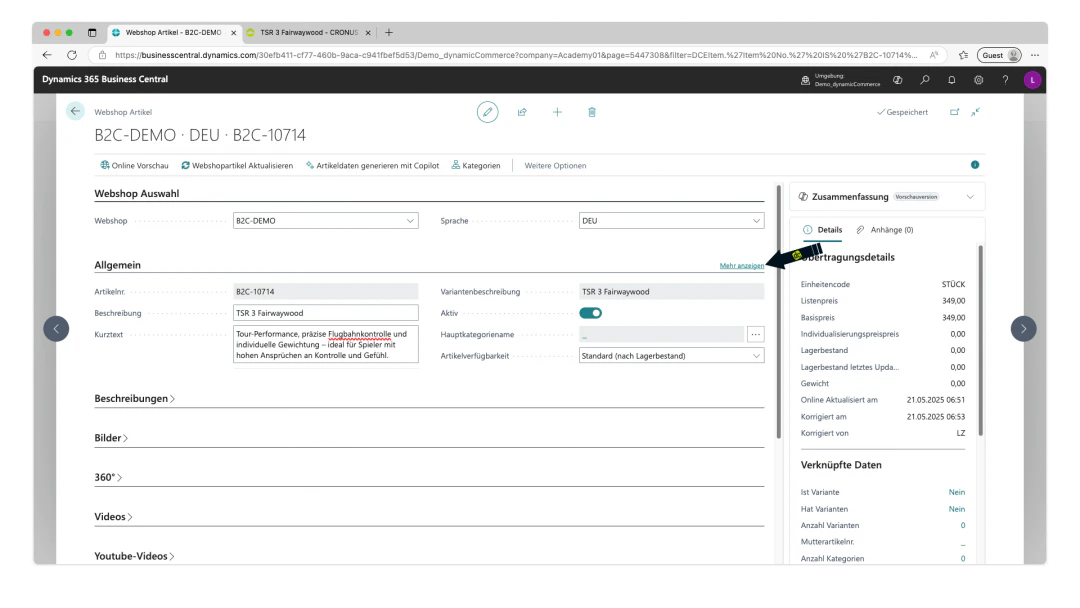The image size is (1080, 608).
Task: Click the blue info circle icon
Action: pos(975,165)
